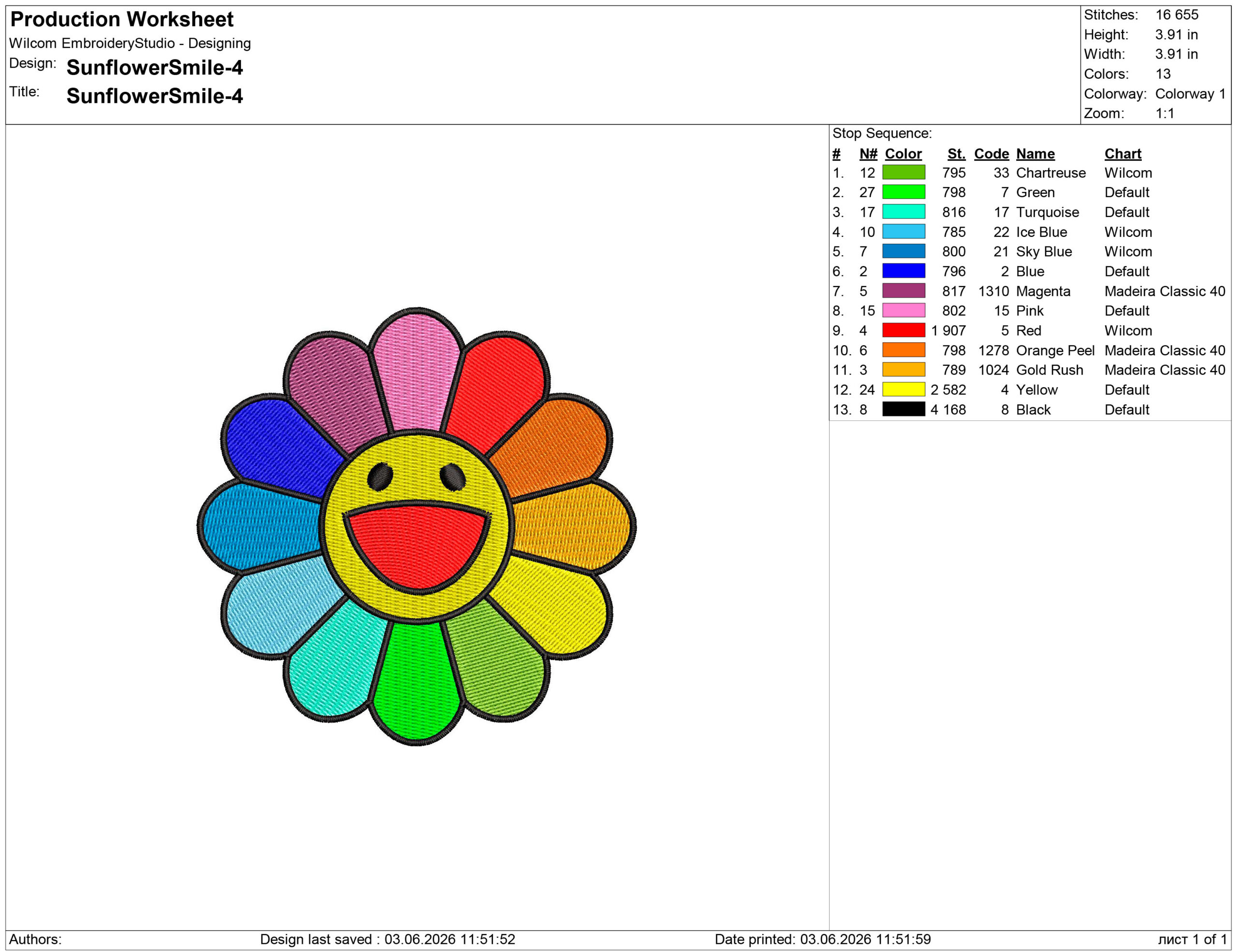Viewport: 1237px width, 952px height.
Task: Click 'Wilcom' chart in the Chartreuse row
Action: (1128, 173)
